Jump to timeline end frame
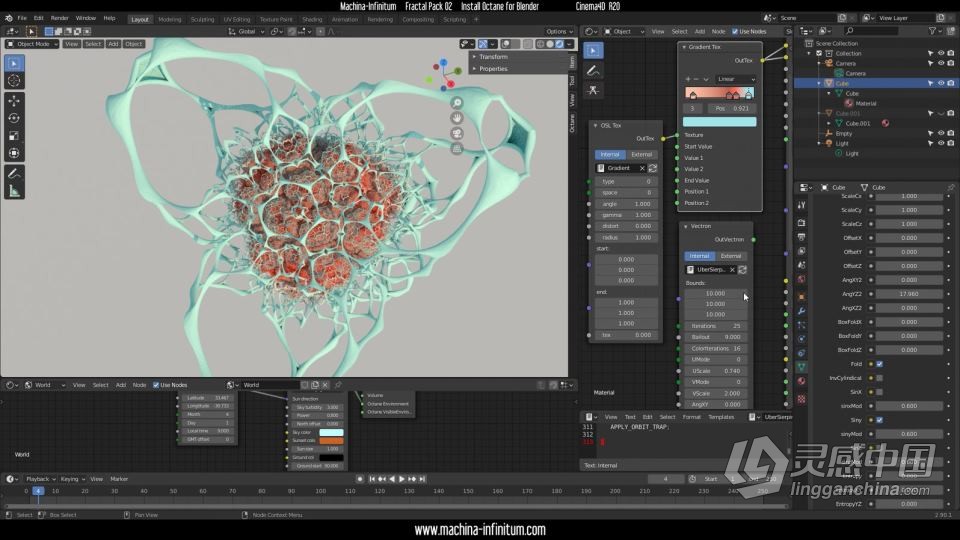960x540 pixels. coord(422,479)
